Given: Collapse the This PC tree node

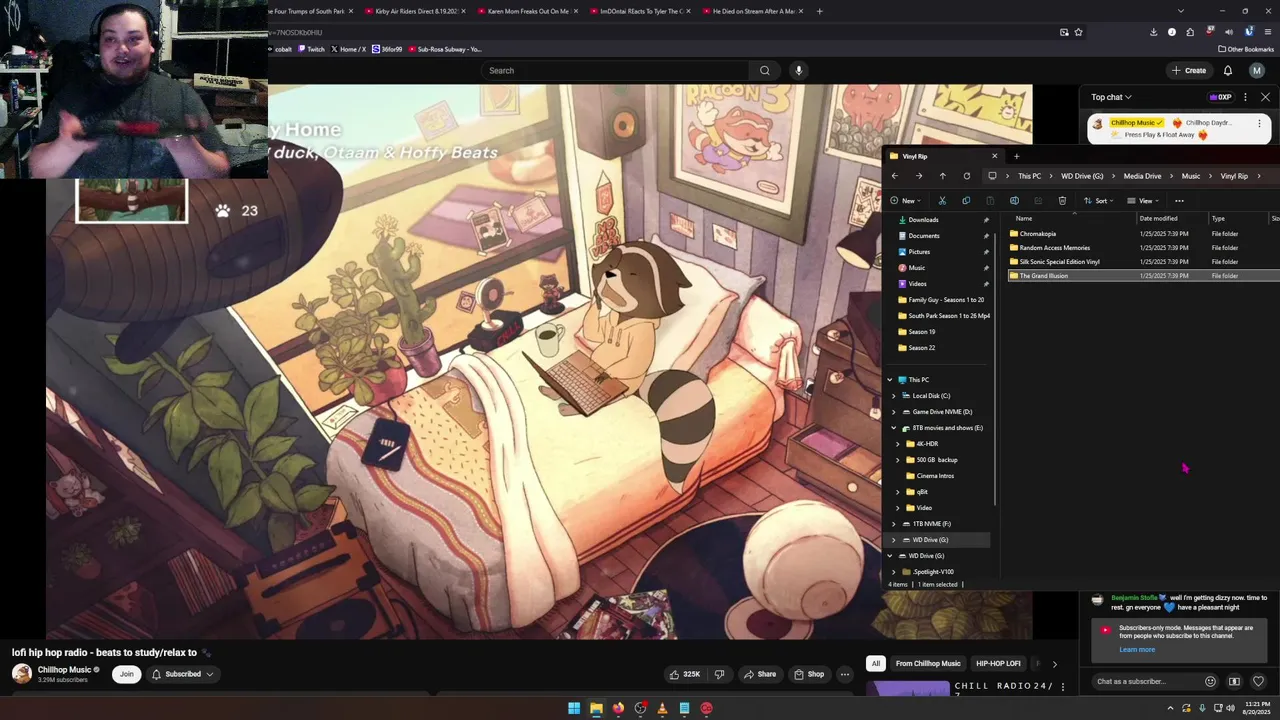Looking at the screenshot, I should point(890,380).
